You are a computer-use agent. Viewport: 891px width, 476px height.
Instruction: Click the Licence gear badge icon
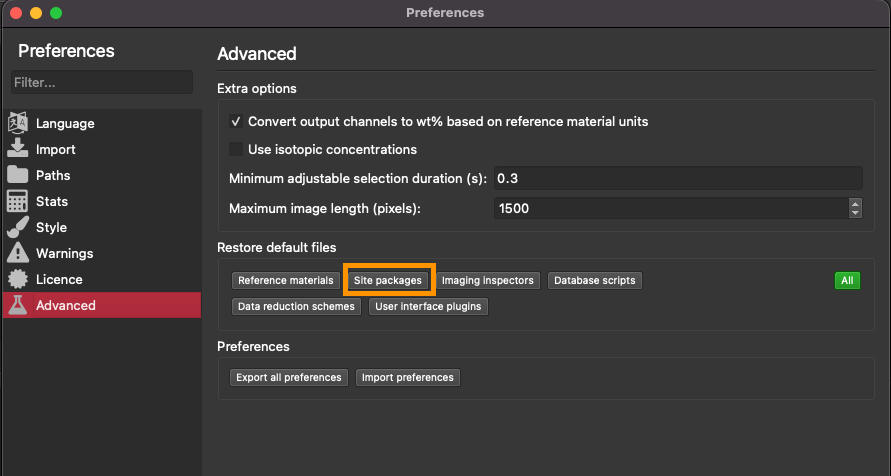pos(18,279)
